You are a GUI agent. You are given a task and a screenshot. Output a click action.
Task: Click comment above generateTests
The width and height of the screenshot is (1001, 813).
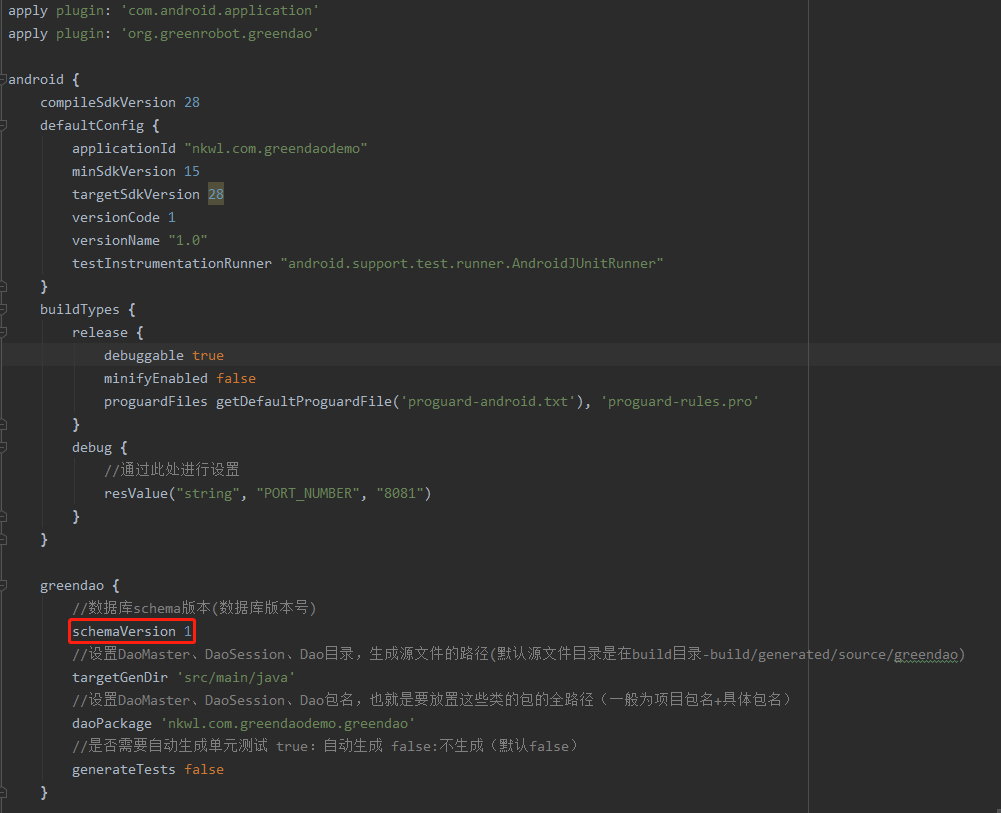coord(326,745)
